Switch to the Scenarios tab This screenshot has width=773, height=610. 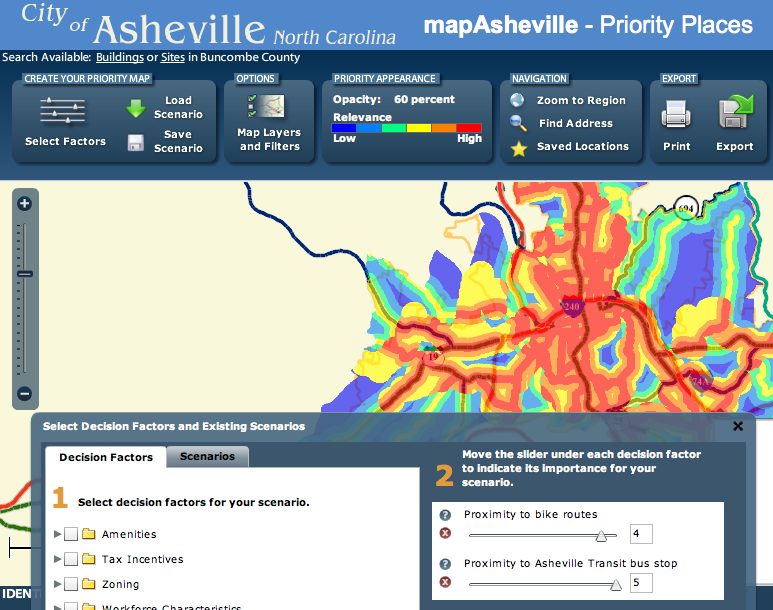click(207, 457)
